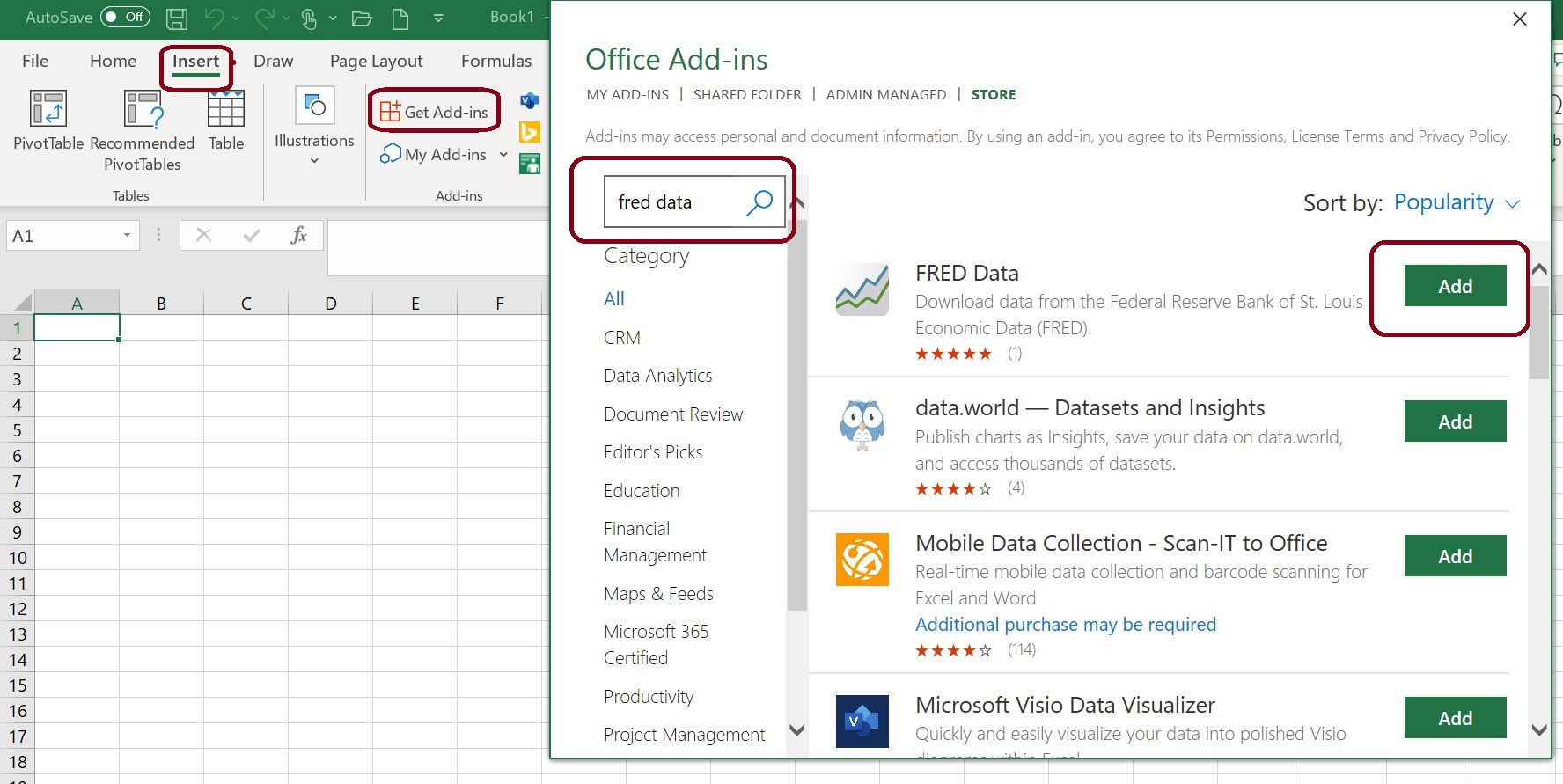
Task: Click the search magnifier icon
Action: pos(759,202)
